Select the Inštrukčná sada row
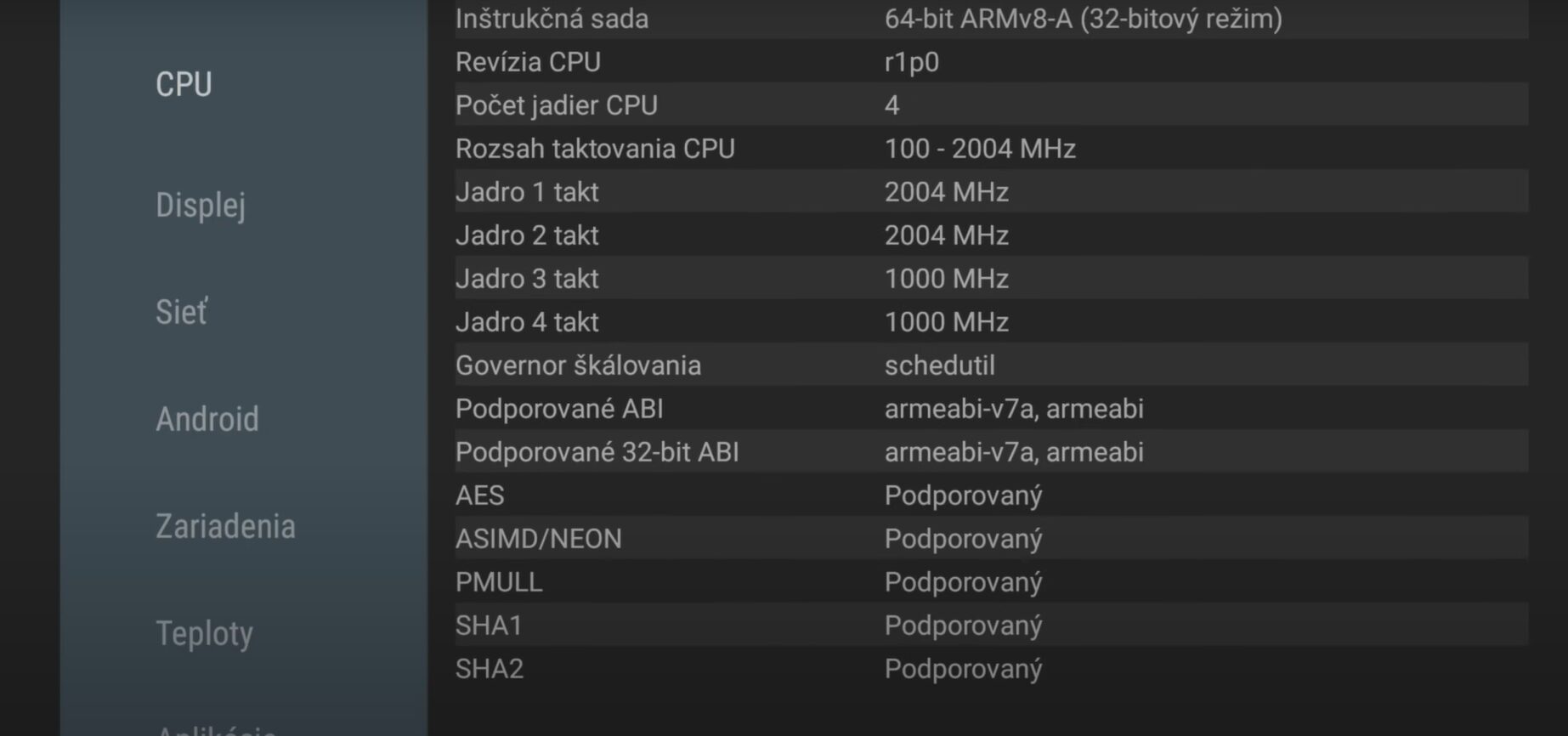 [991, 19]
